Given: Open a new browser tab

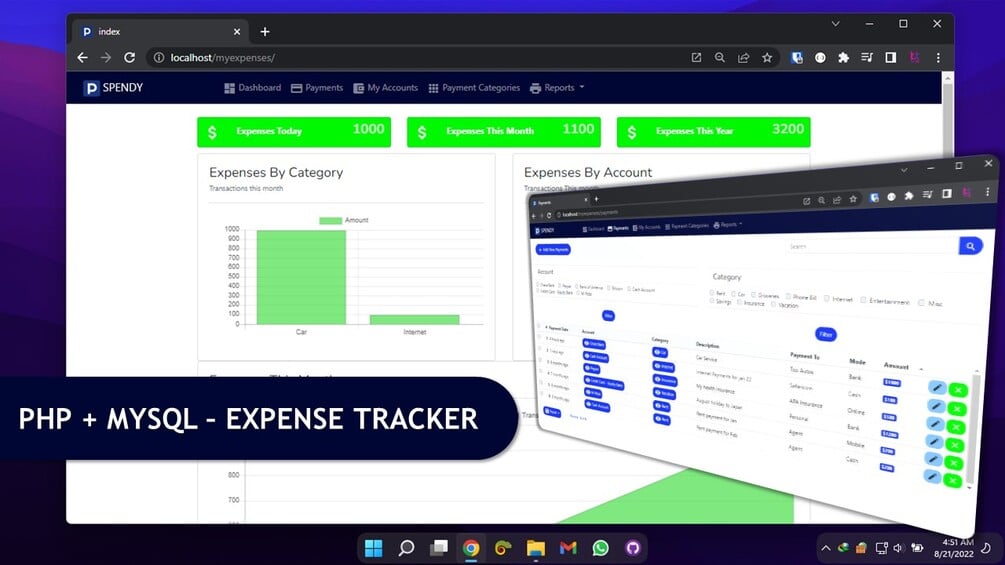Looking at the screenshot, I should coord(265,31).
